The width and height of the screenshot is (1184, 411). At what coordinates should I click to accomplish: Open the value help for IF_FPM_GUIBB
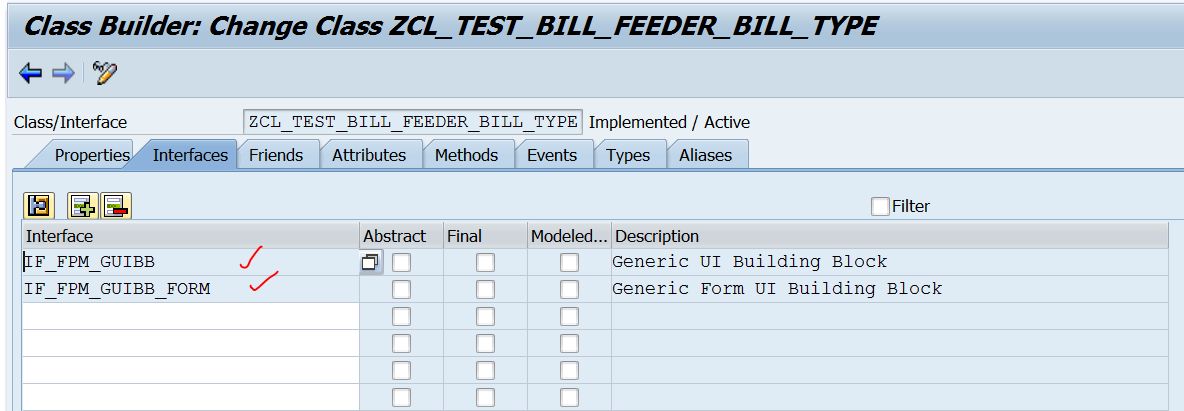(x=370, y=263)
